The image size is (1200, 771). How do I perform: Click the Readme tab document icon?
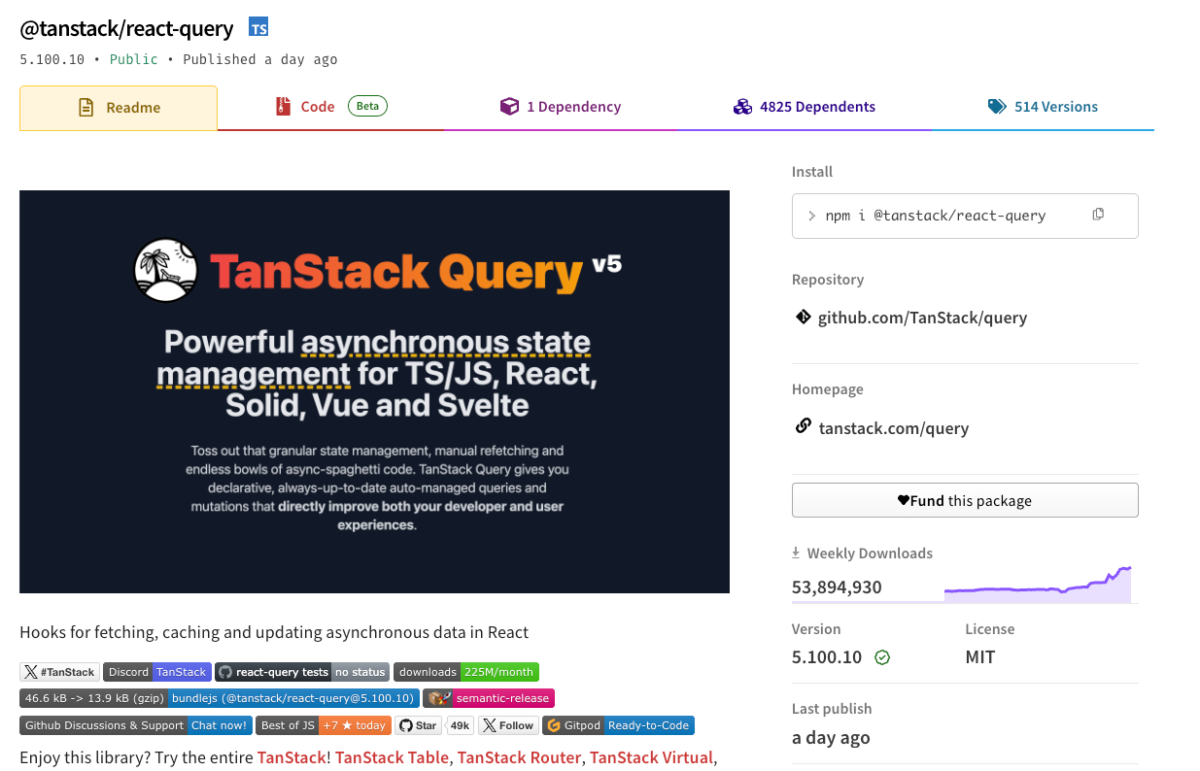point(86,108)
